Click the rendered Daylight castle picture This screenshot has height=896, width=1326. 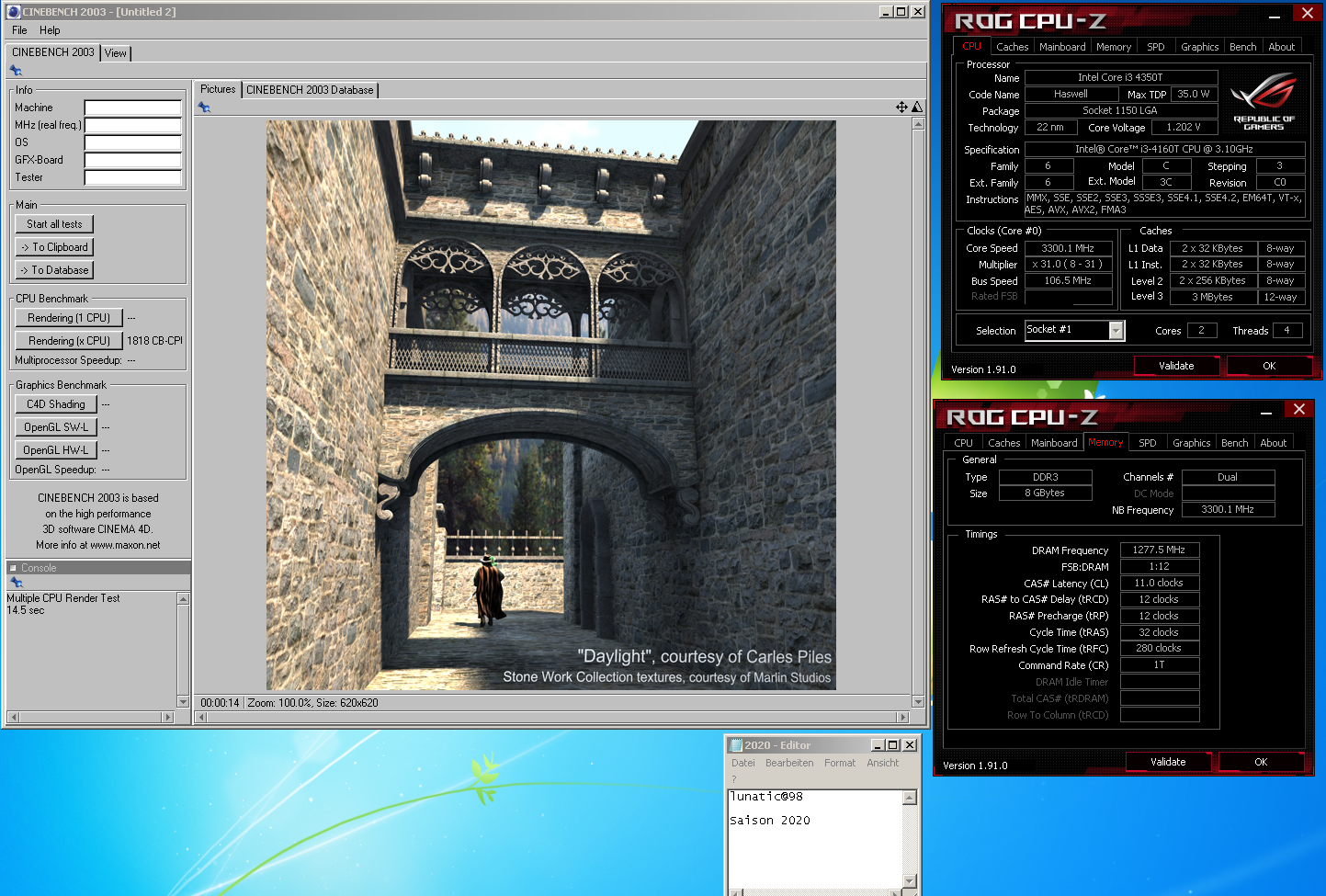551,405
